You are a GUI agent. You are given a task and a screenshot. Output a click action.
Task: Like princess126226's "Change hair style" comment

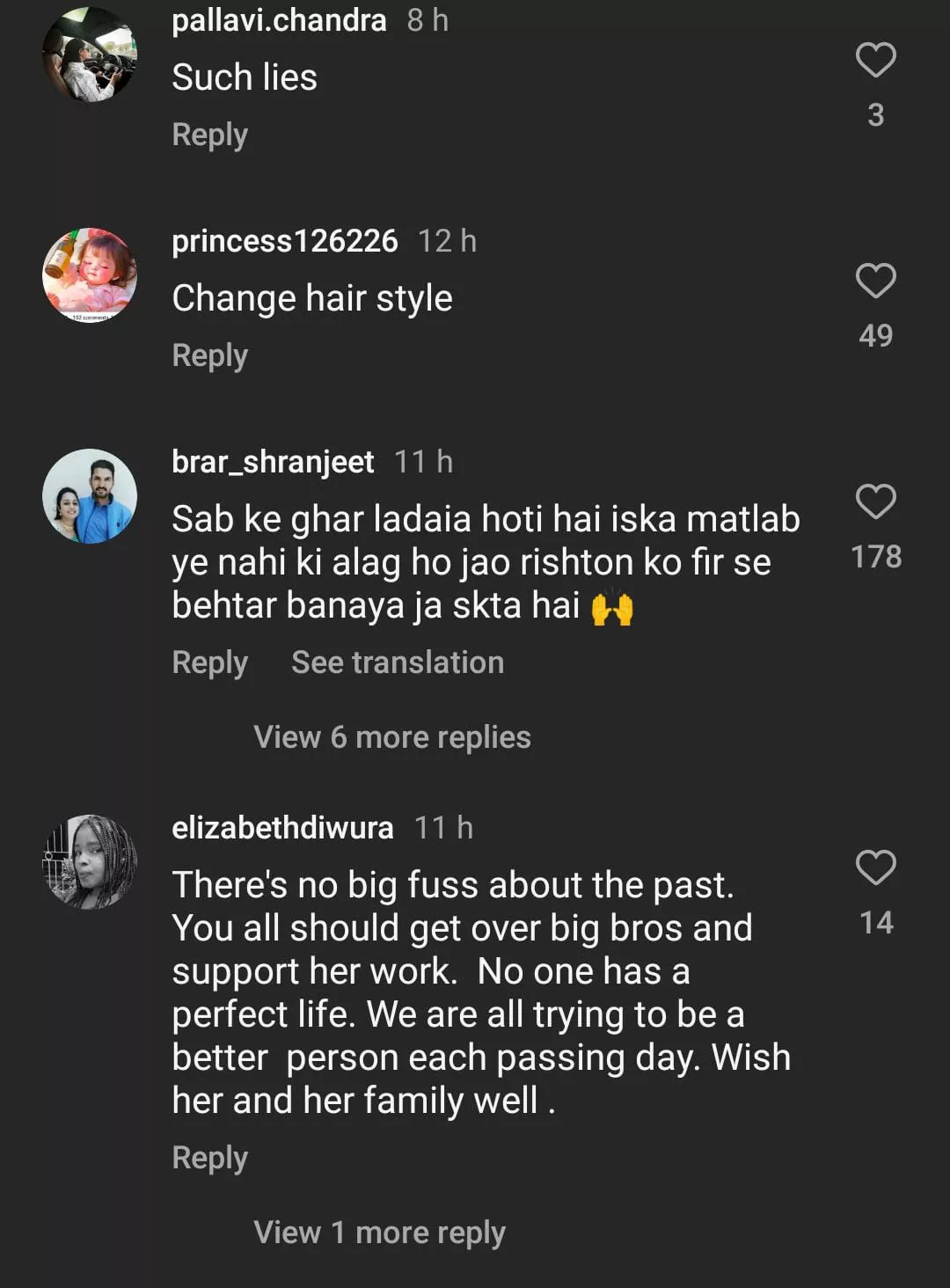click(x=875, y=281)
